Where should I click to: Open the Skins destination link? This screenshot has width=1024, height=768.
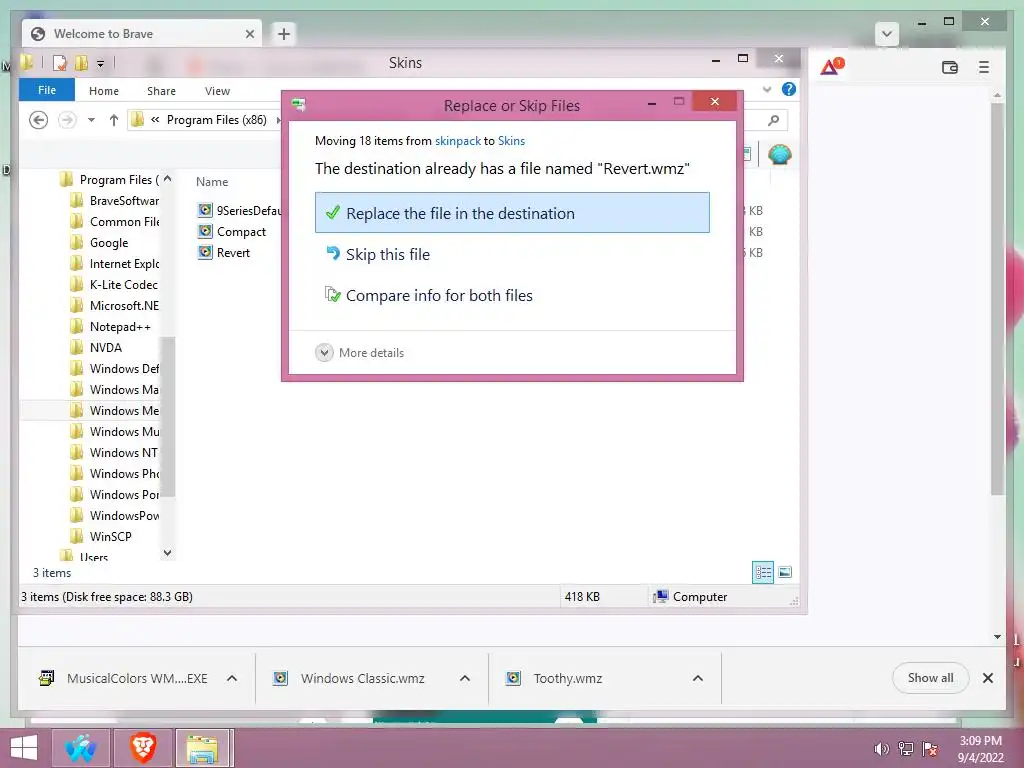[x=511, y=141]
